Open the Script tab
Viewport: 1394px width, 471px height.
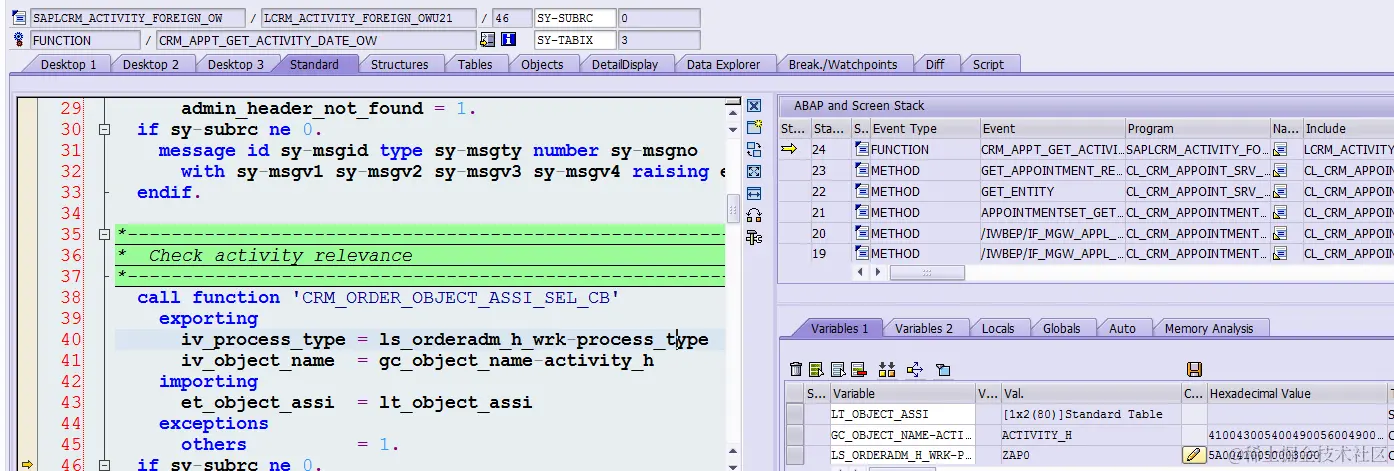pos(988,64)
